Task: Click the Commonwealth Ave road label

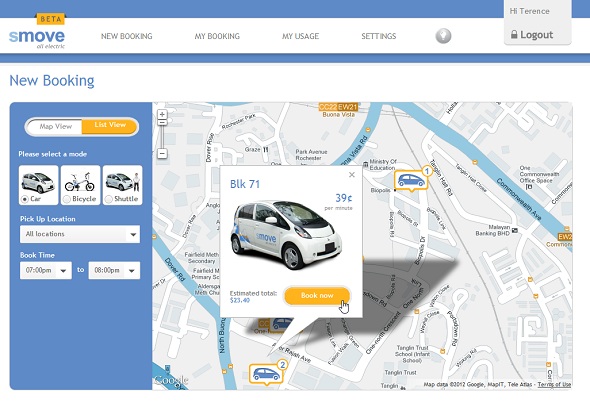Action: point(519,199)
